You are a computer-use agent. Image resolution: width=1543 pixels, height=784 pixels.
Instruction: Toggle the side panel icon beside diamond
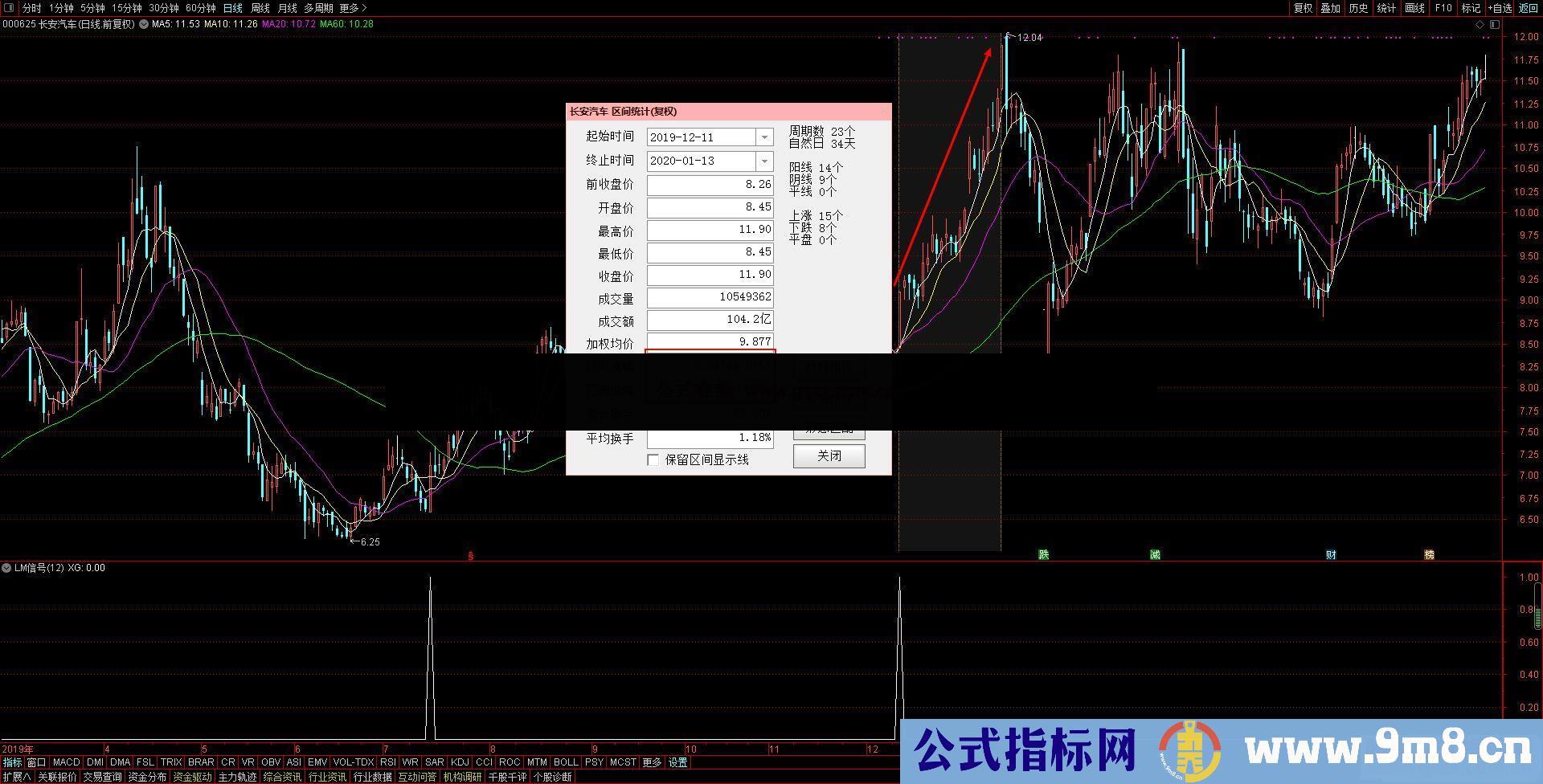click(1494, 24)
